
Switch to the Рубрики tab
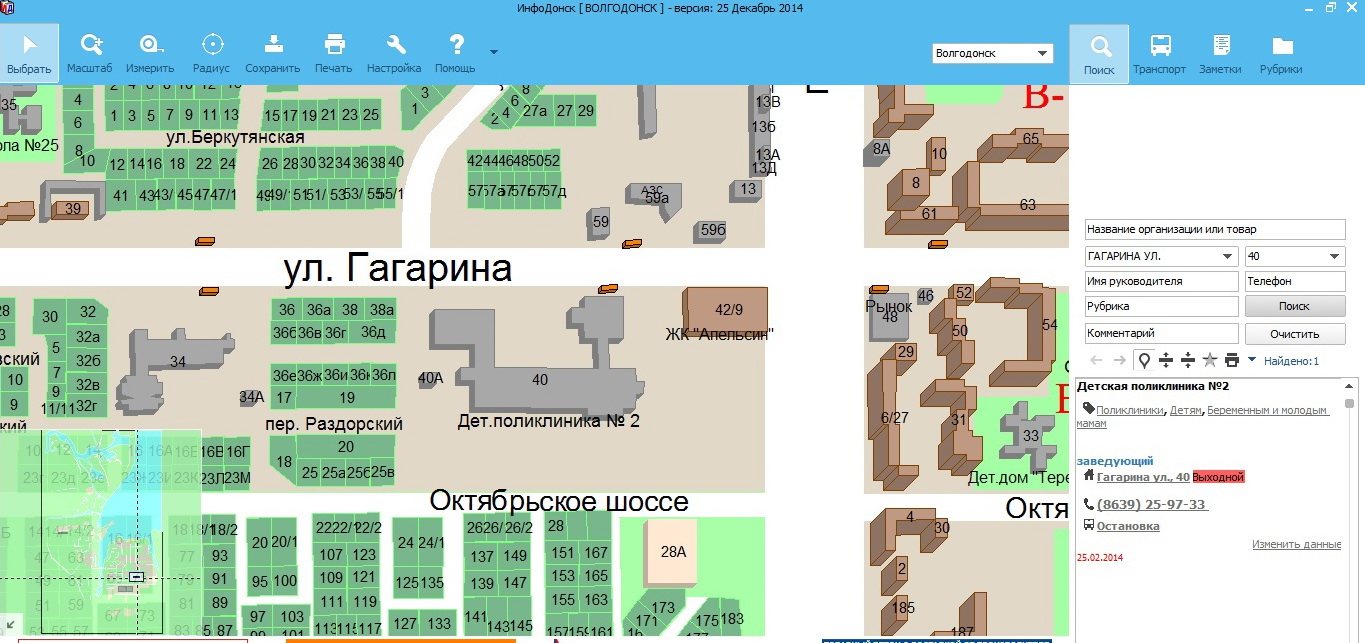1281,54
